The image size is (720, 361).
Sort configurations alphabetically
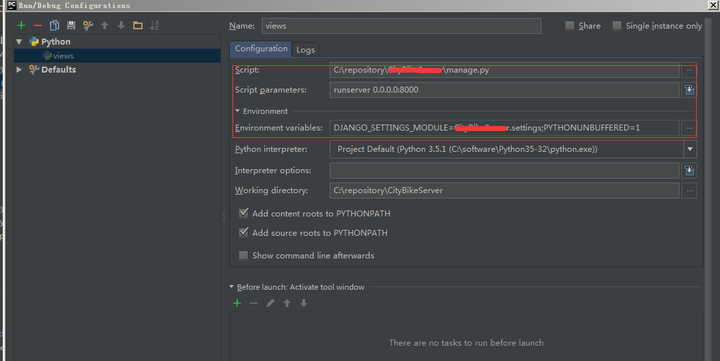click(x=154, y=26)
